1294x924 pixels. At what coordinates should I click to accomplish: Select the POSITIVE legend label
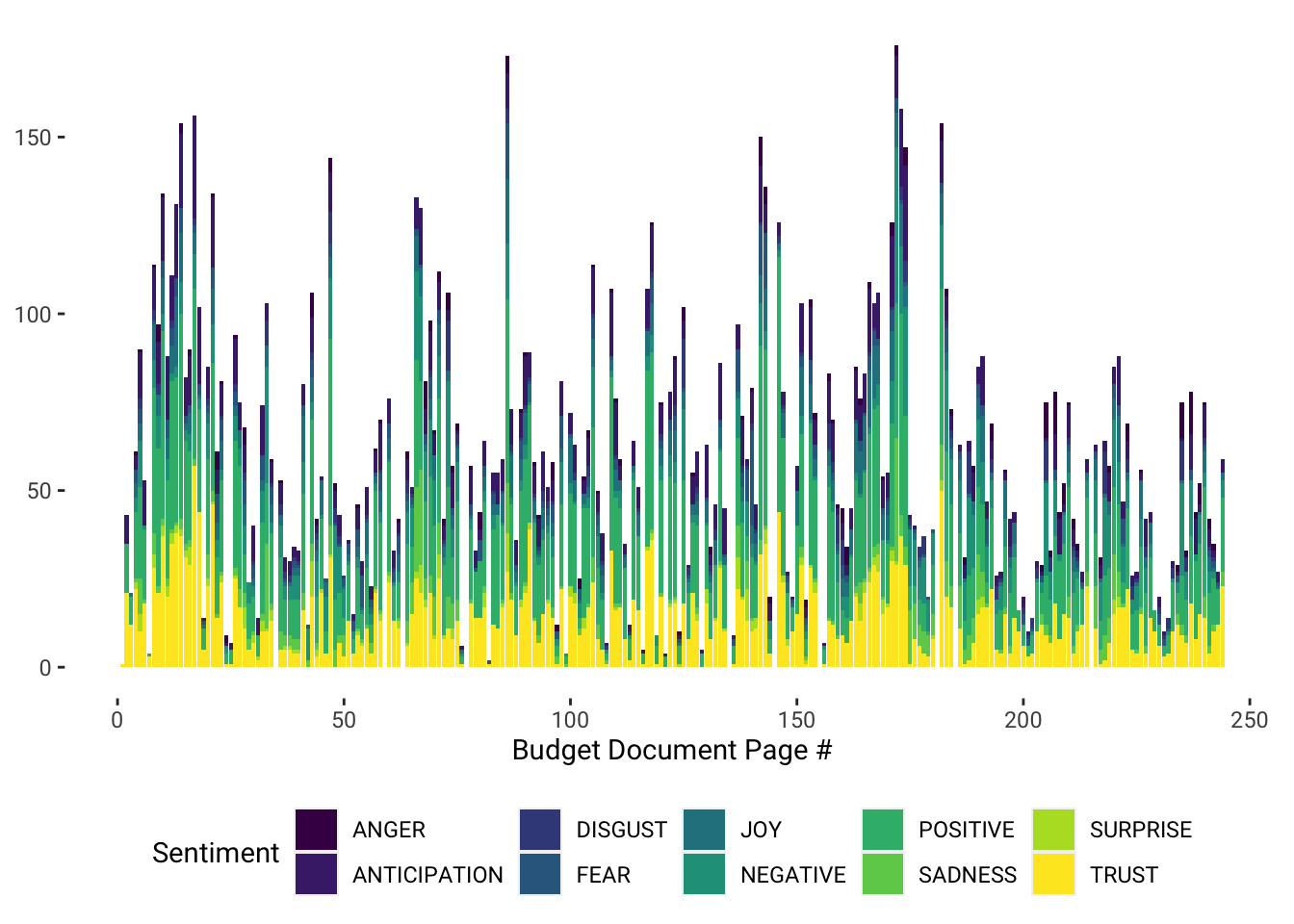tap(967, 830)
